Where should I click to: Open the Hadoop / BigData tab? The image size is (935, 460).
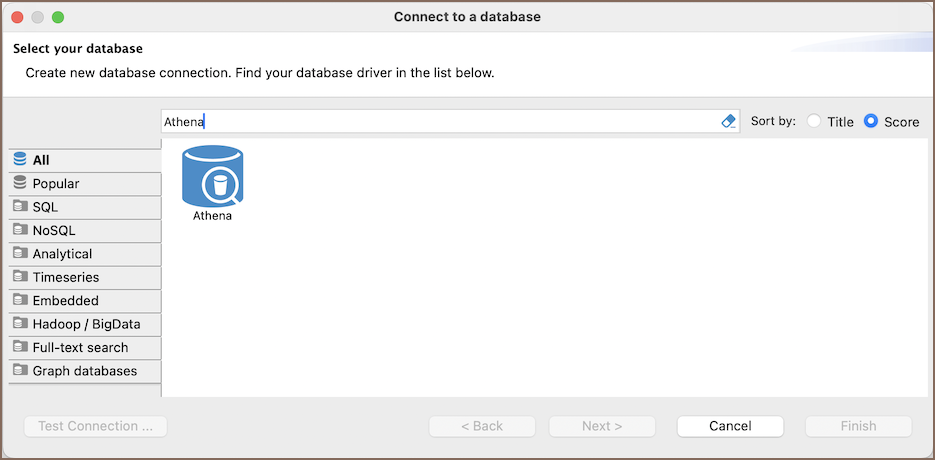click(86, 324)
